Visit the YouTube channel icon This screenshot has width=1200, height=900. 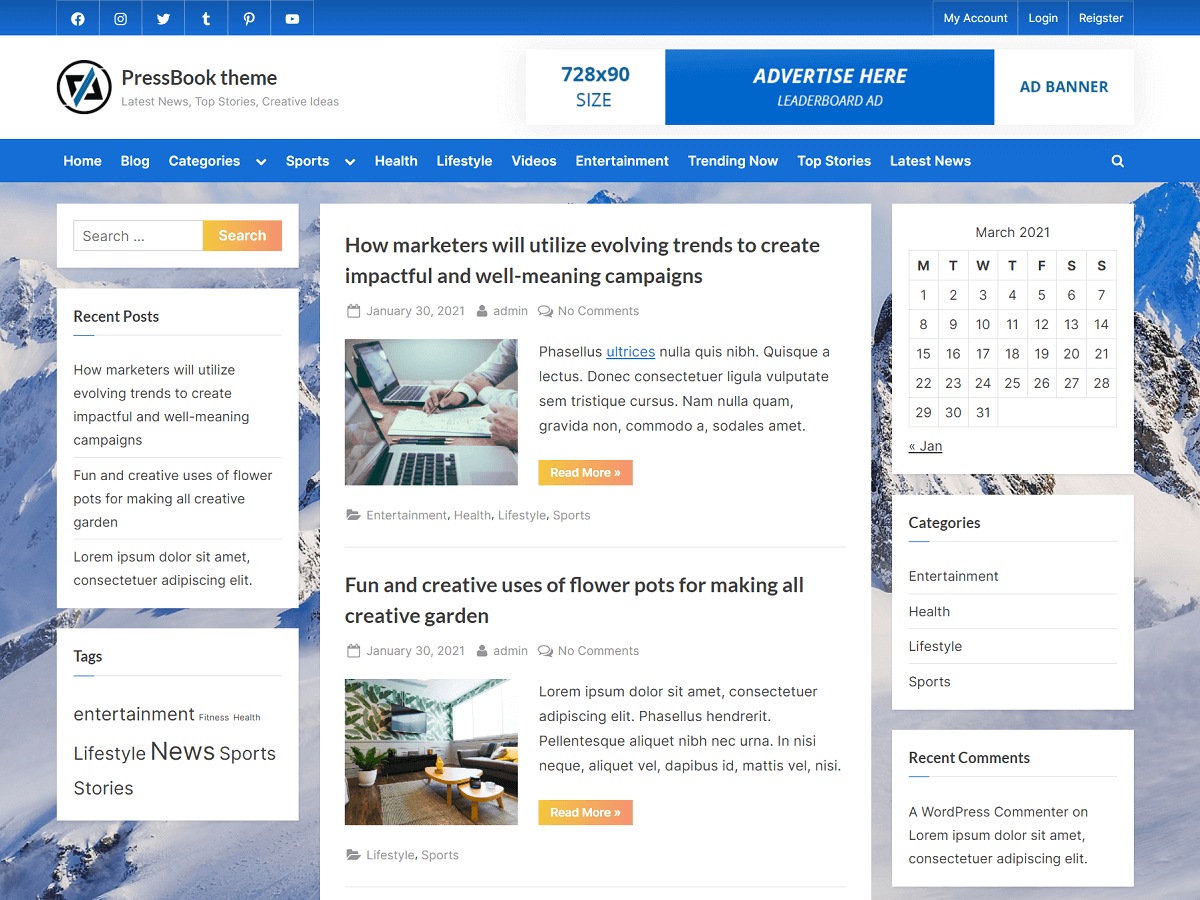(291, 17)
